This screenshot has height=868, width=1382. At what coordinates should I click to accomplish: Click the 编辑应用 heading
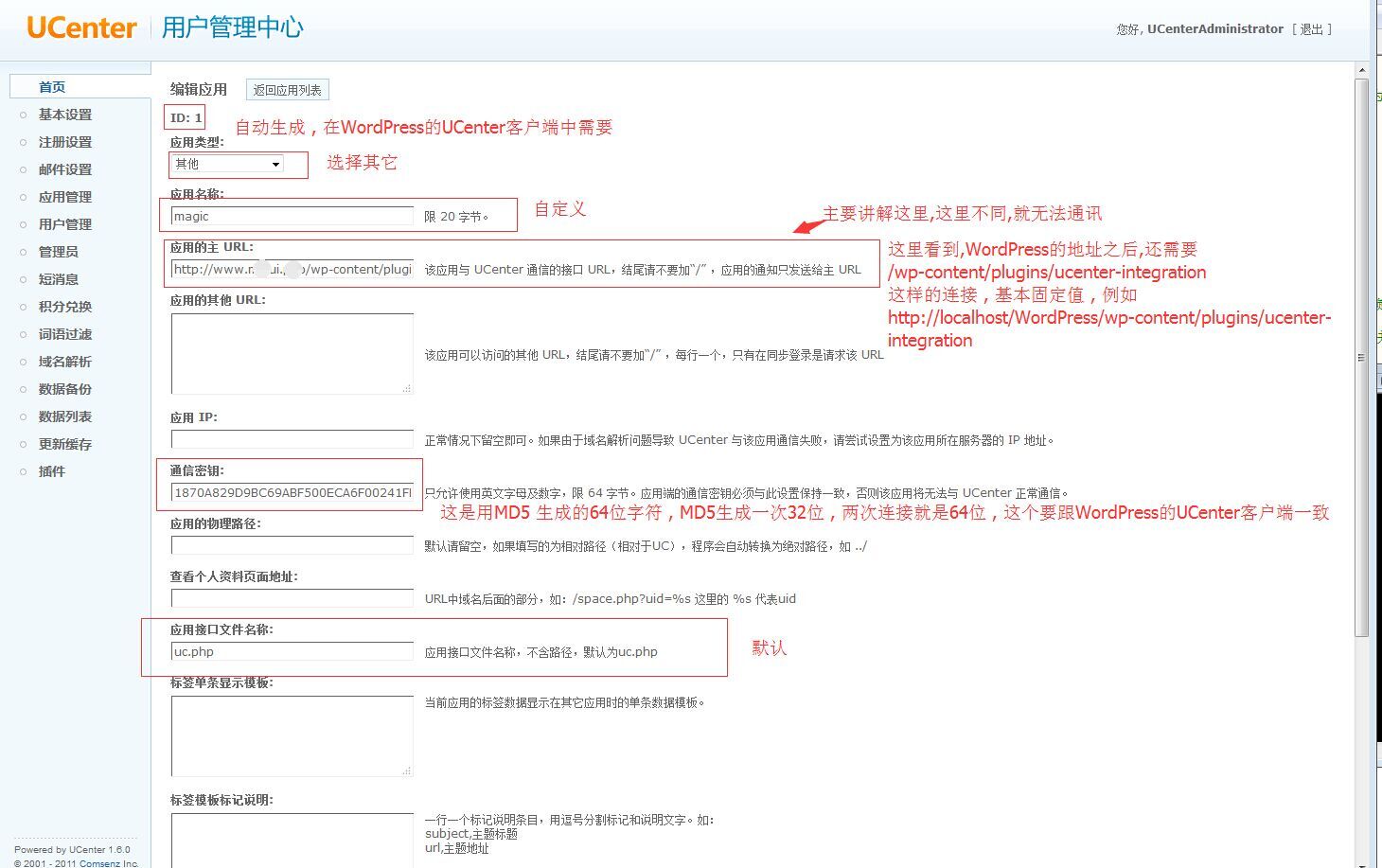(x=199, y=89)
